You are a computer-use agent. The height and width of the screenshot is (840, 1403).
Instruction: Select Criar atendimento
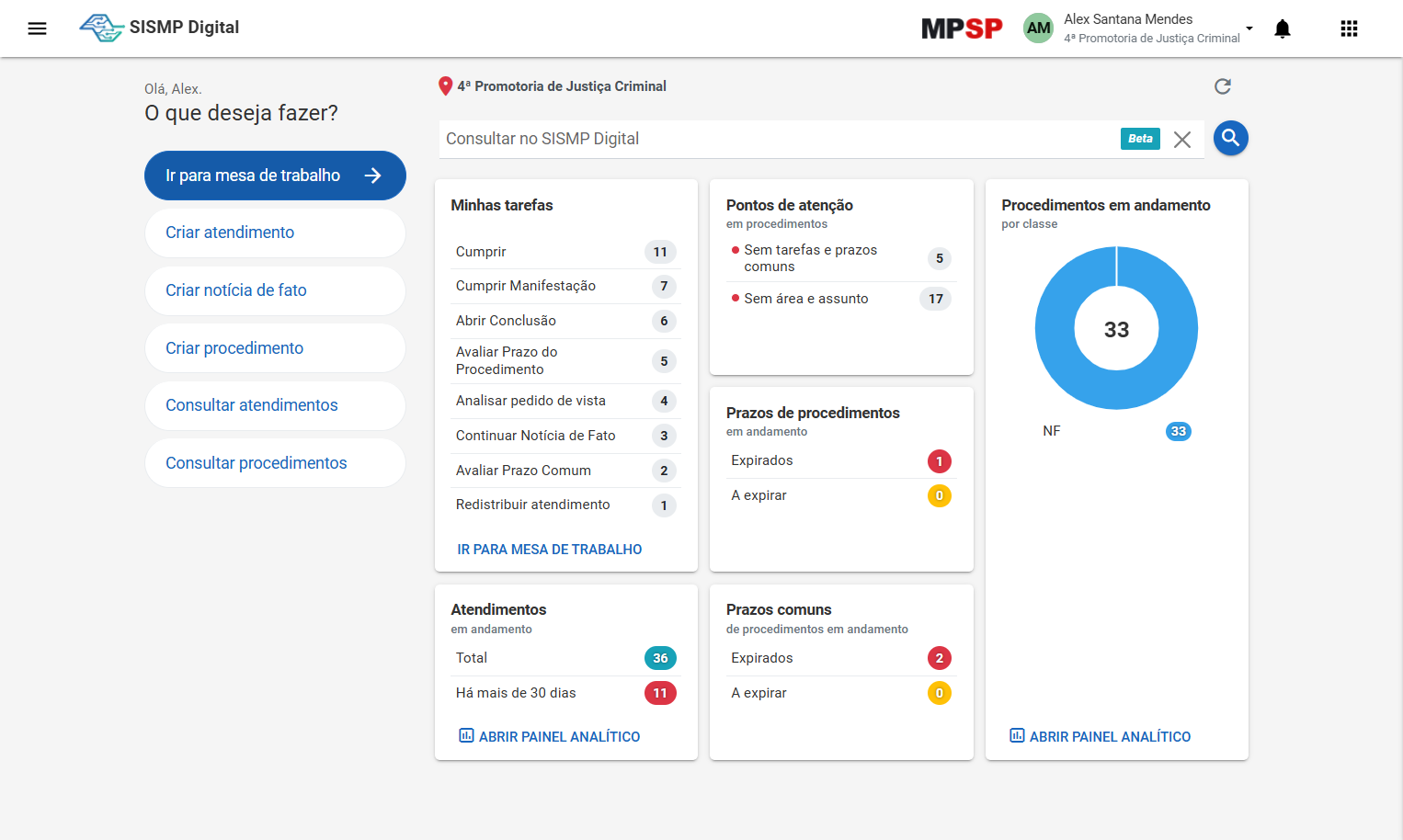(x=275, y=233)
